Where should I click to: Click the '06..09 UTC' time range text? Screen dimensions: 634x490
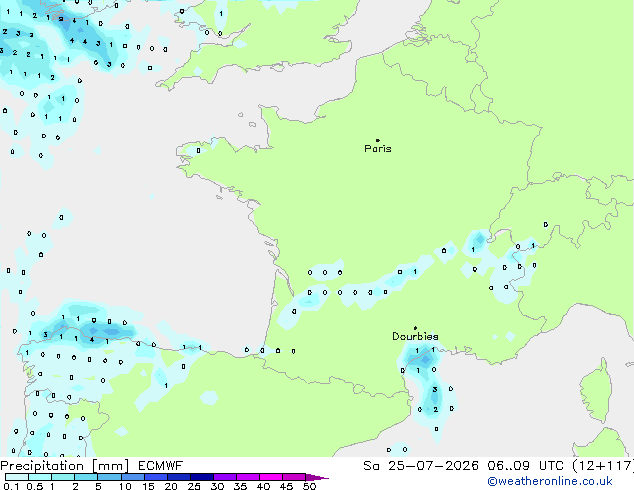tap(525, 466)
